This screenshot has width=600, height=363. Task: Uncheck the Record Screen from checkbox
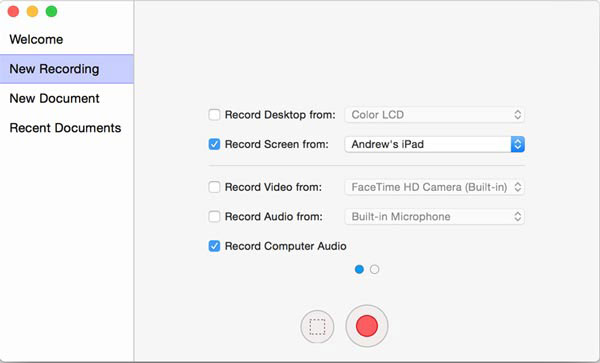[214, 144]
